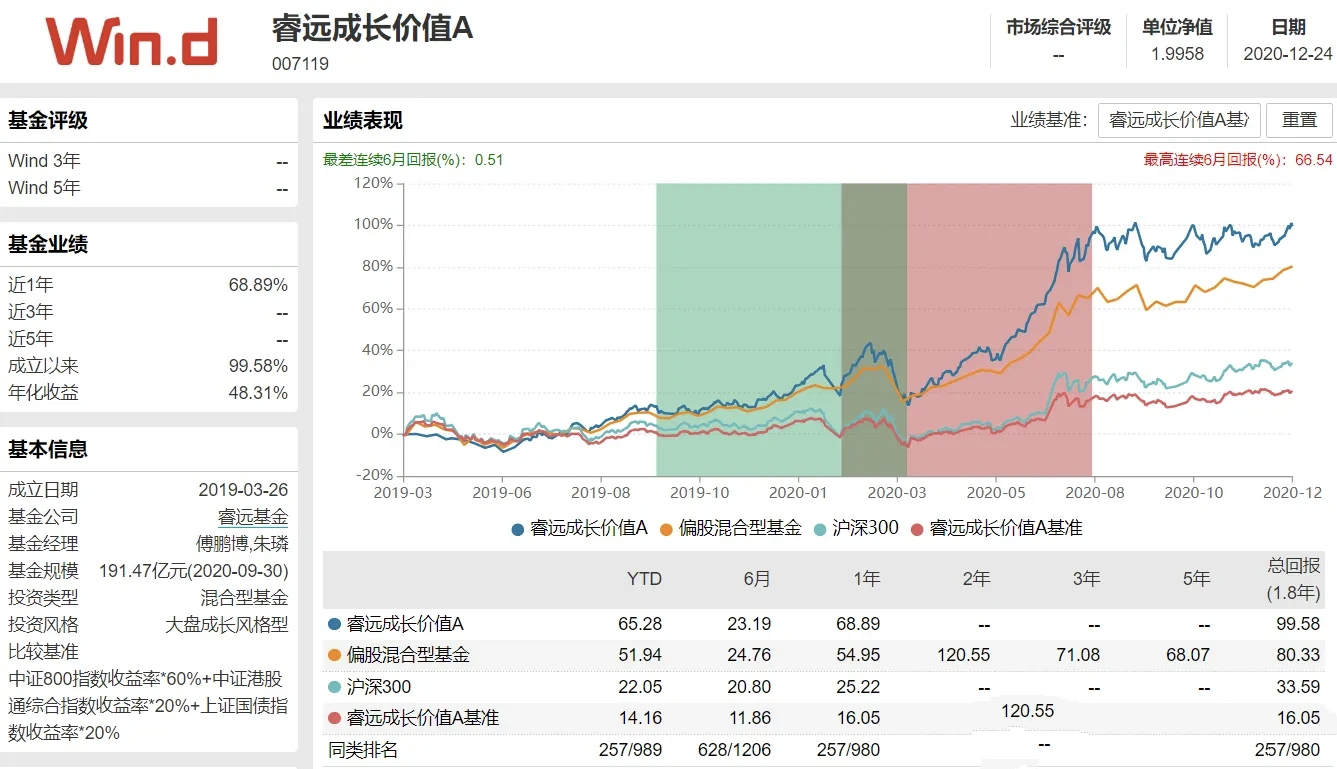
Task: Click the 重置 button
Action: [1300, 120]
